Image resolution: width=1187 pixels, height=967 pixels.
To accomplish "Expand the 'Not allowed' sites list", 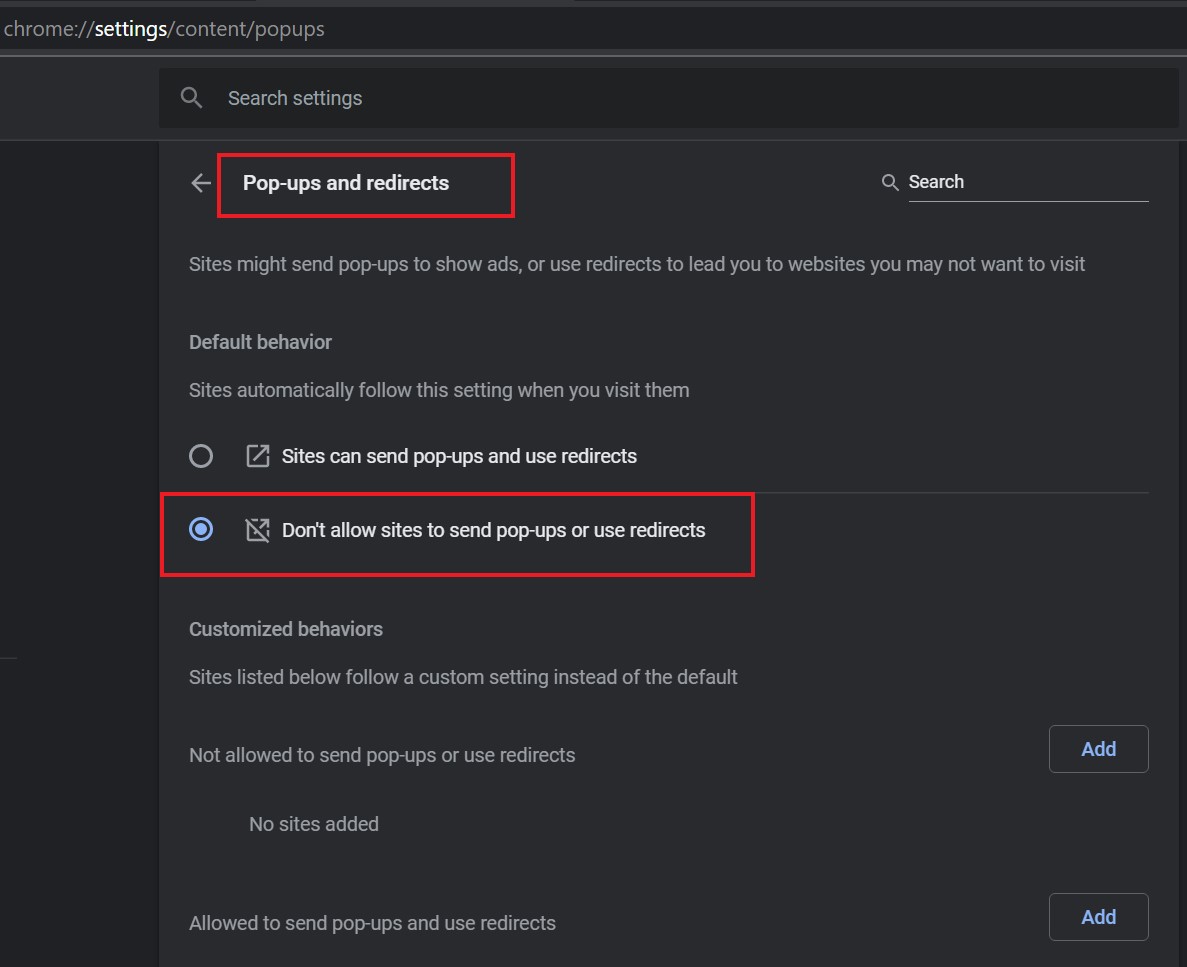I will click(x=382, y=755).
